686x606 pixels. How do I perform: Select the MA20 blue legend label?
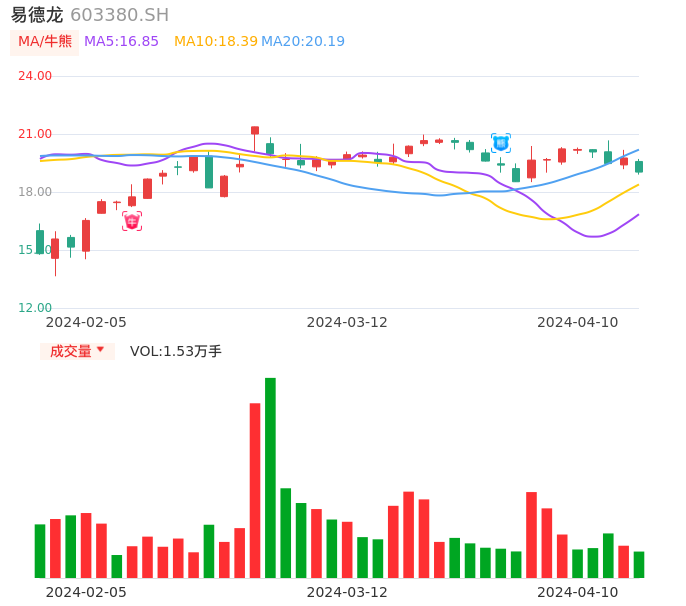(303, 41)
